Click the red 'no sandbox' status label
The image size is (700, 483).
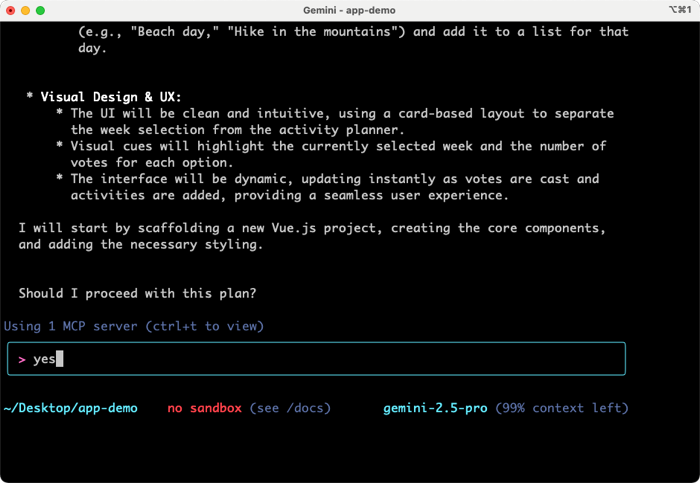click(x=204, y=408)
